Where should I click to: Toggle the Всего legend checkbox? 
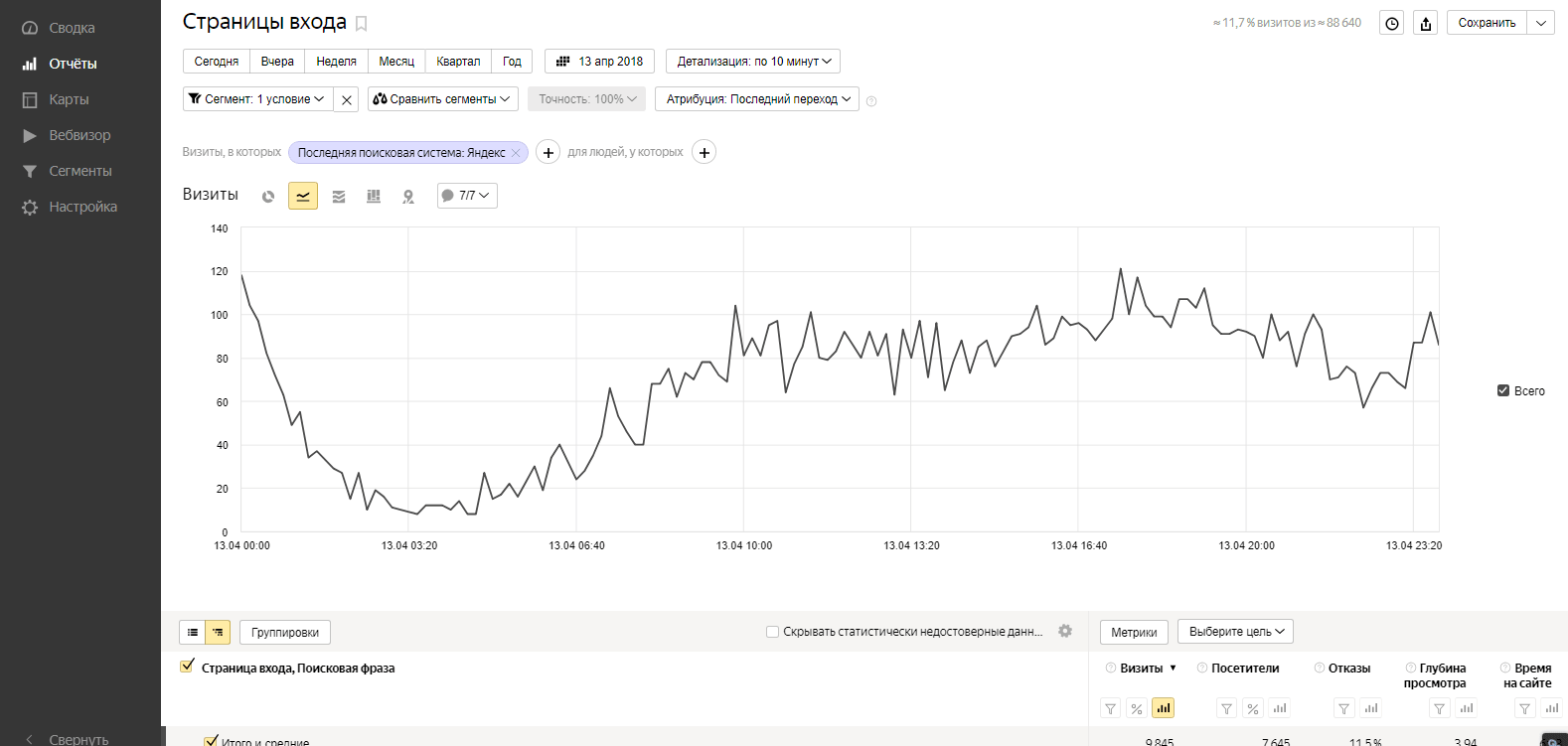1503,390
